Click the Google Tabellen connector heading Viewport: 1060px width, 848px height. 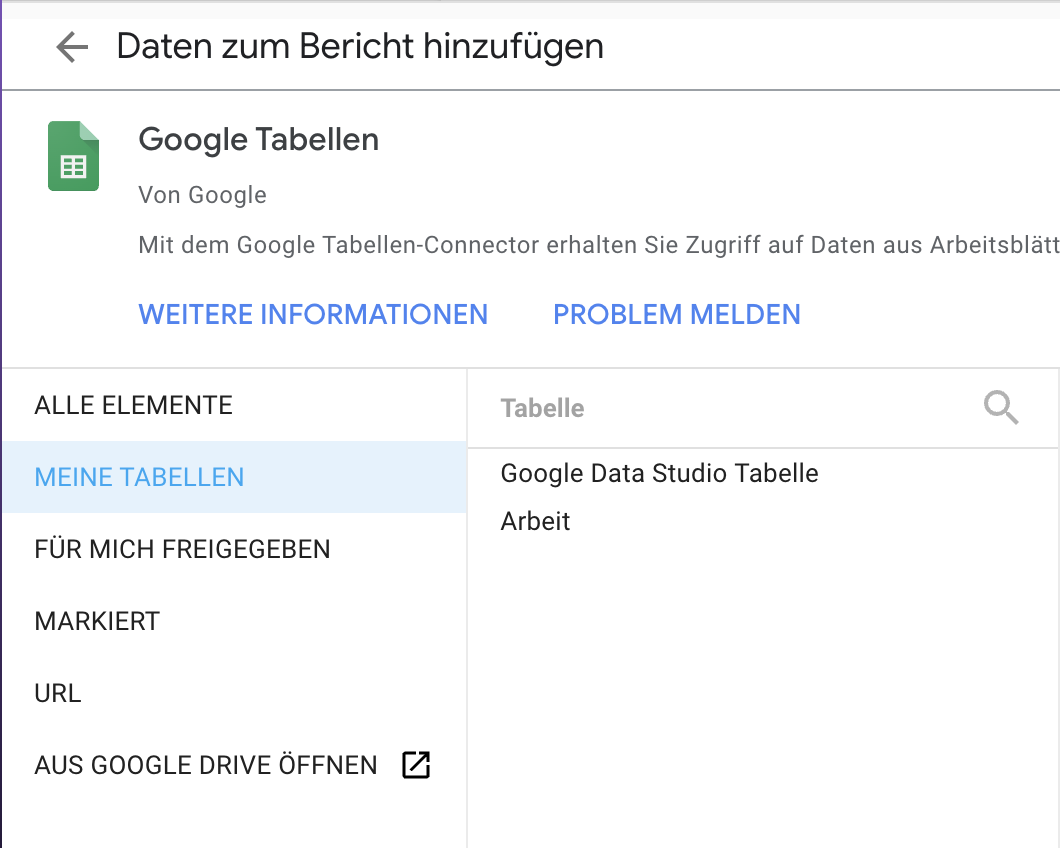[x=259, y=139]
